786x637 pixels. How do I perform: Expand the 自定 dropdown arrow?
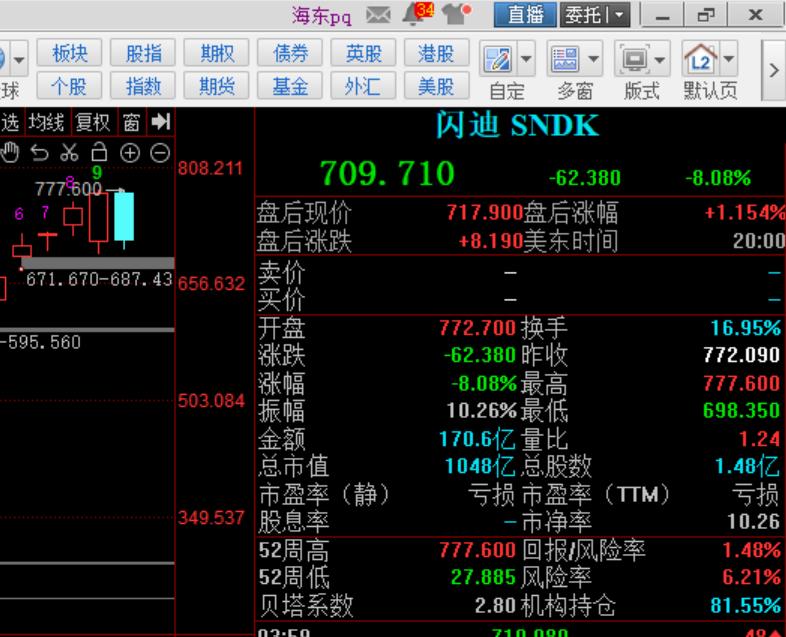tap(526, 59)
